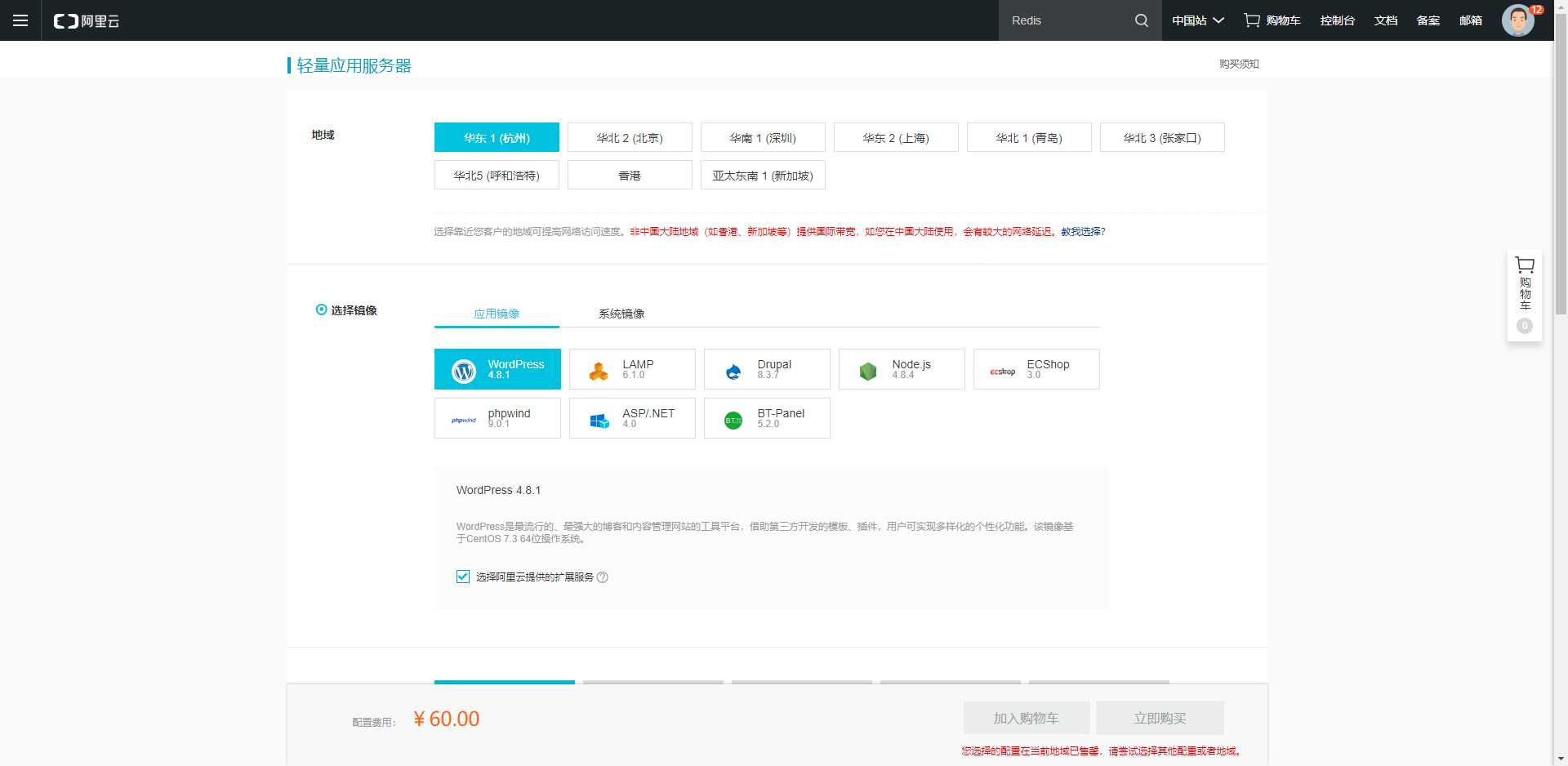Select region 华北 2 (北京)

(x=630, y=137)
